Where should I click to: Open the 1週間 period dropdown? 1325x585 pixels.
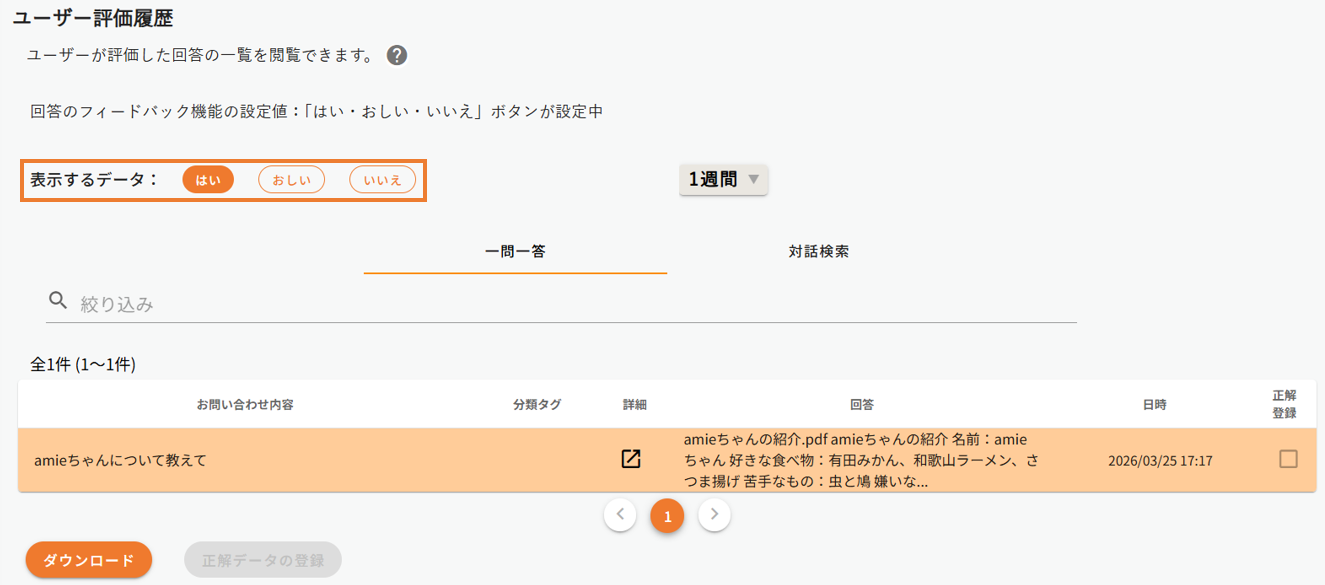coord(723,180)
